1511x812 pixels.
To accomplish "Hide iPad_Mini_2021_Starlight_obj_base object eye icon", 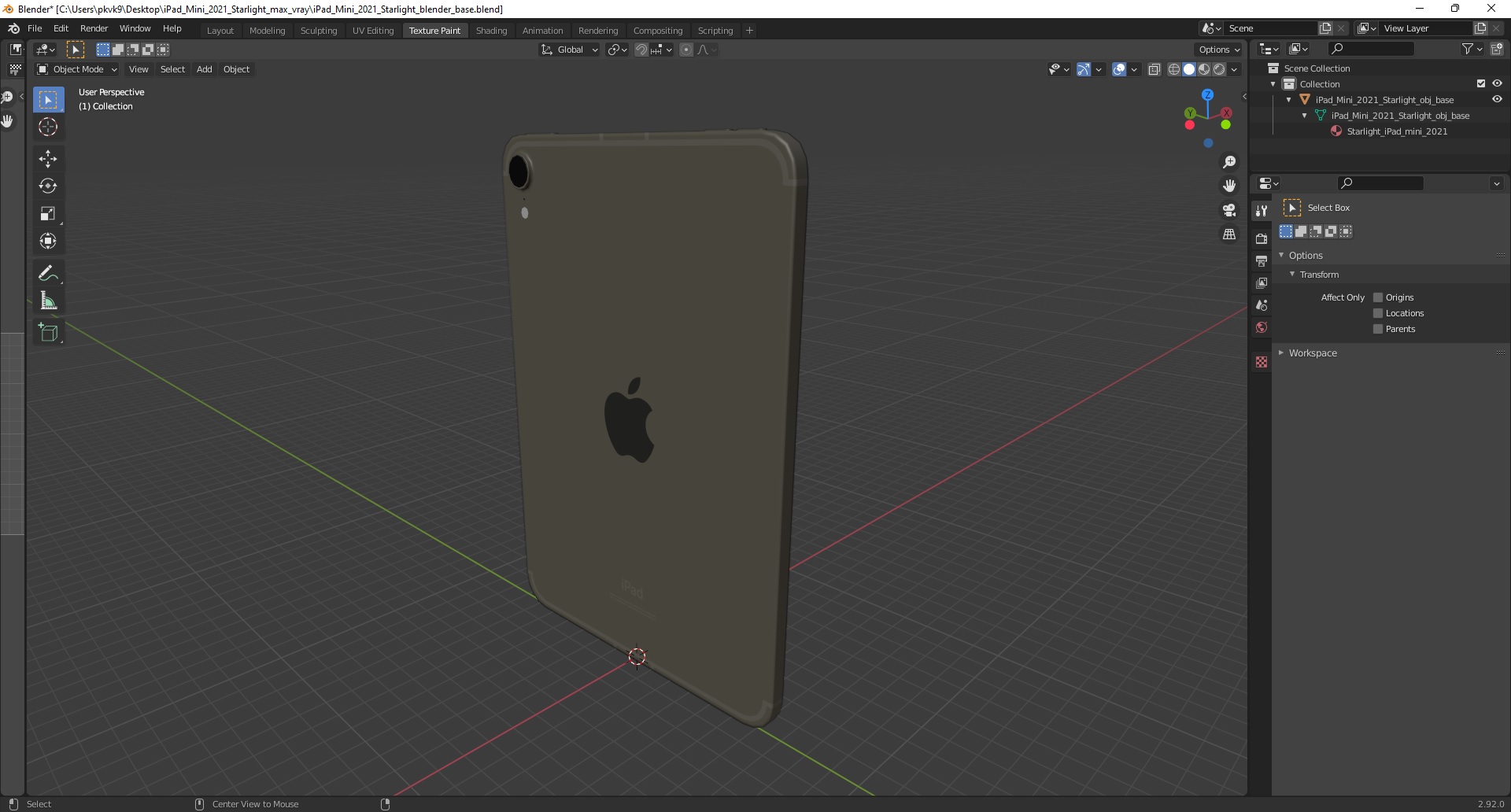I will tap(1497, 99).
